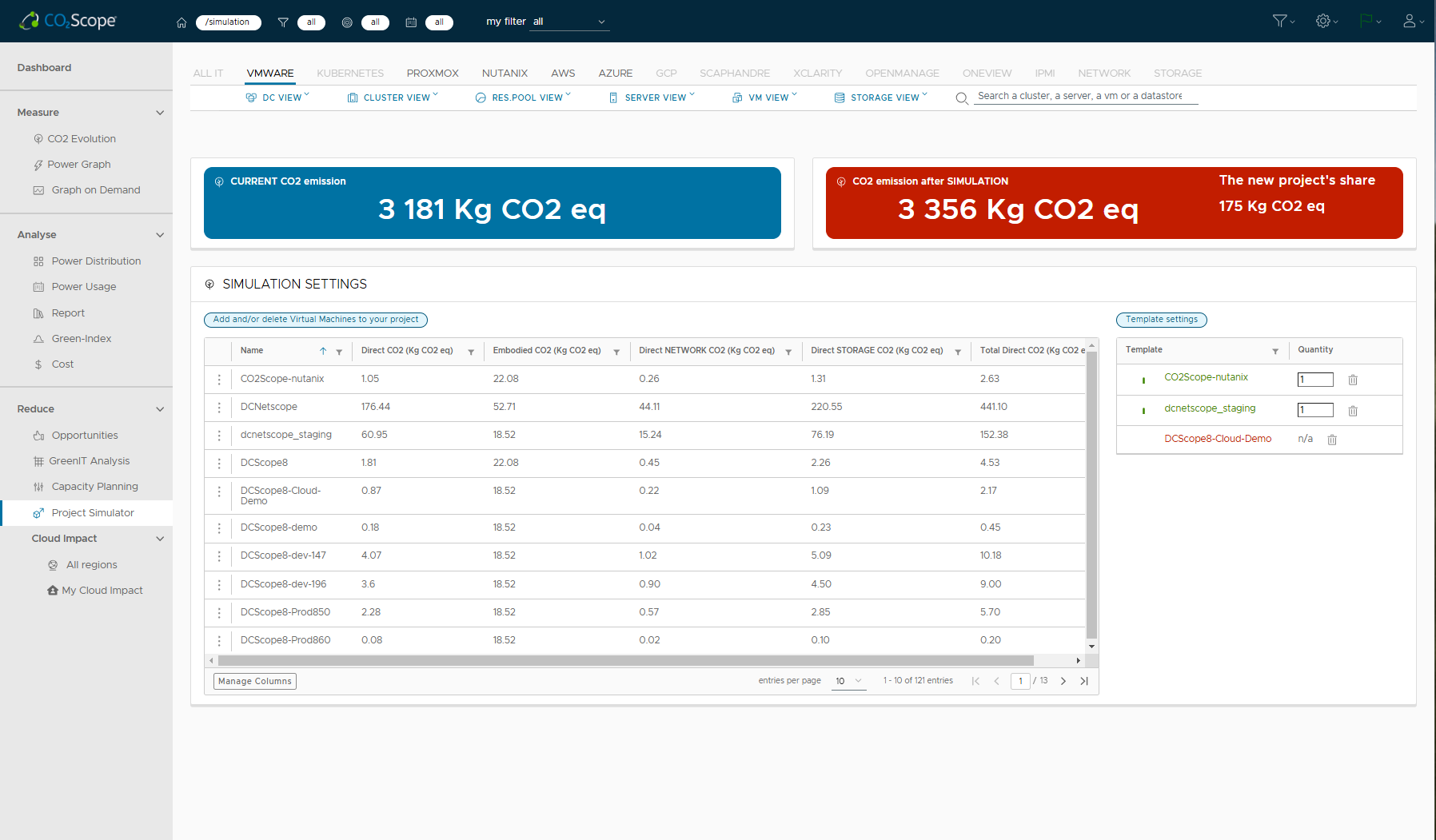Screen dimensions: 1436x840
Task: Open entries per page dropdown
Action: tap(849, 681)
